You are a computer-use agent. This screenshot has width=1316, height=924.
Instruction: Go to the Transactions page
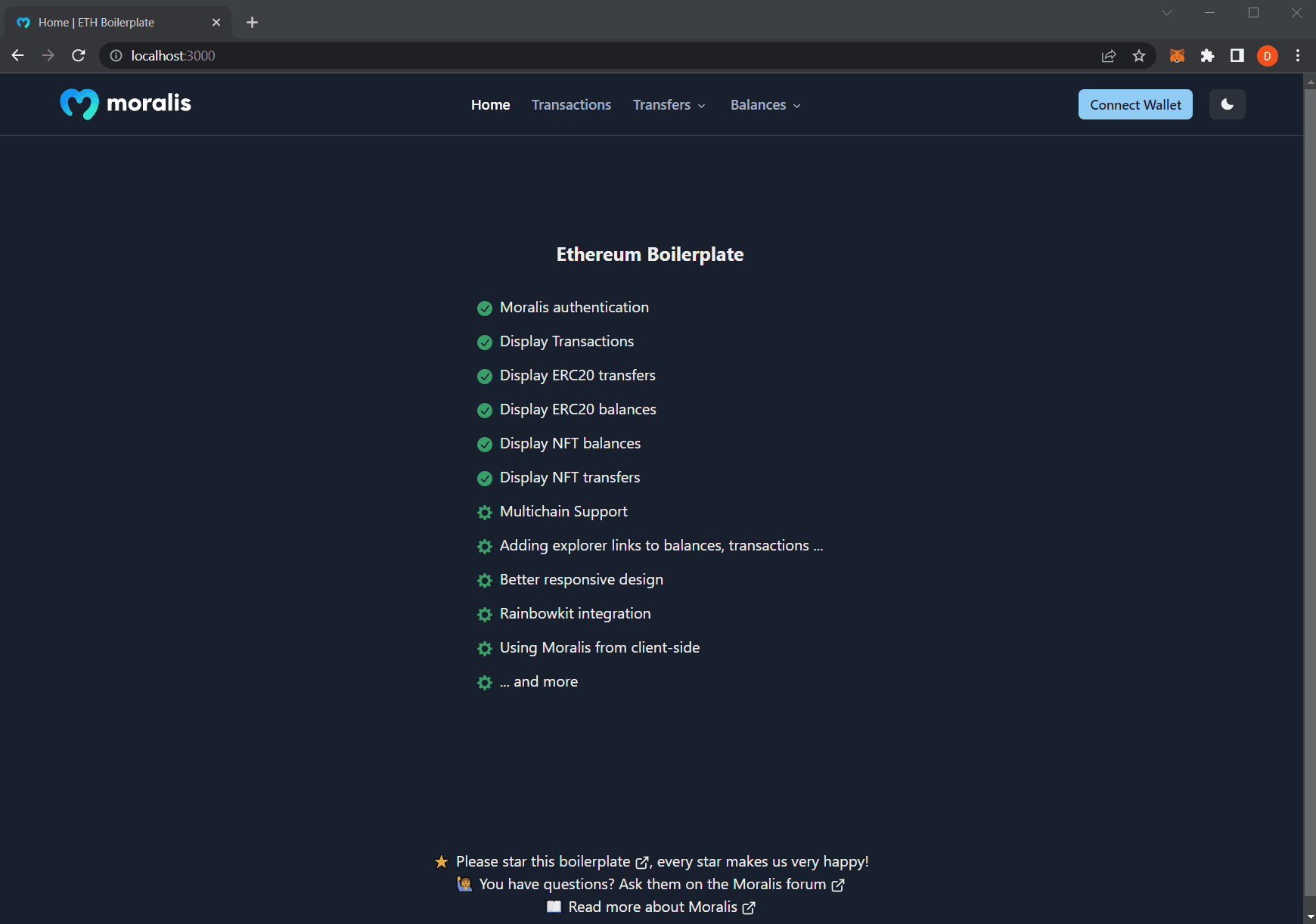pos(571,104)
